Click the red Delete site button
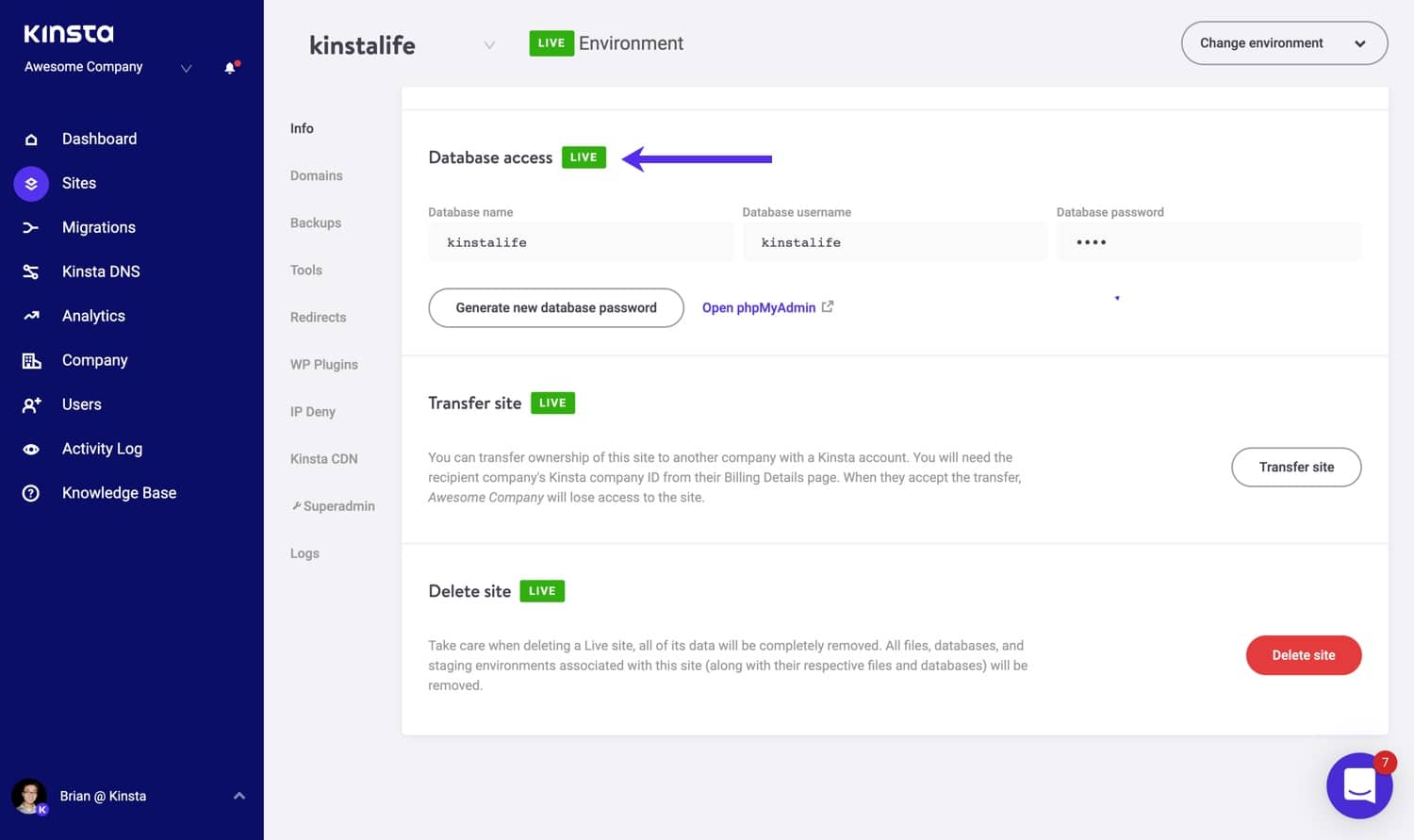 click(x=1304, y=655)
